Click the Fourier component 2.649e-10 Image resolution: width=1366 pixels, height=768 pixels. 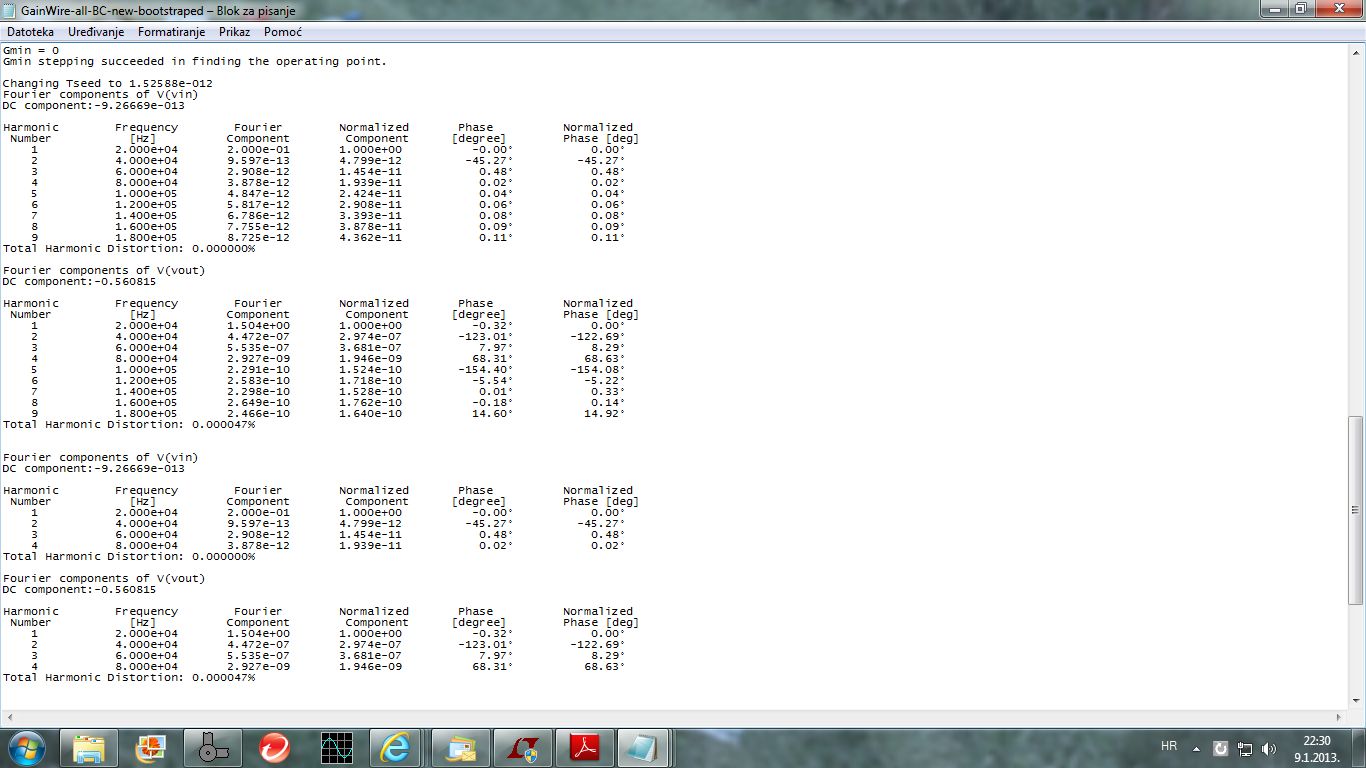[258, 402]
